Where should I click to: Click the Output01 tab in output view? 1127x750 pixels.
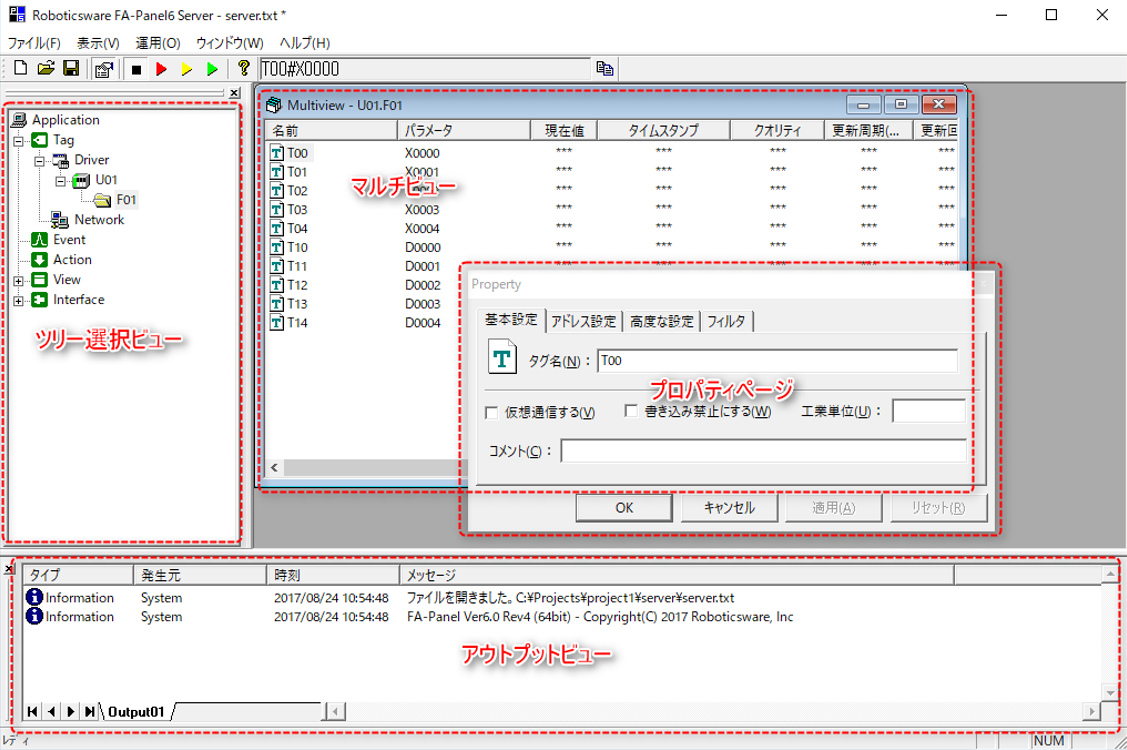(x=135, y=711)
